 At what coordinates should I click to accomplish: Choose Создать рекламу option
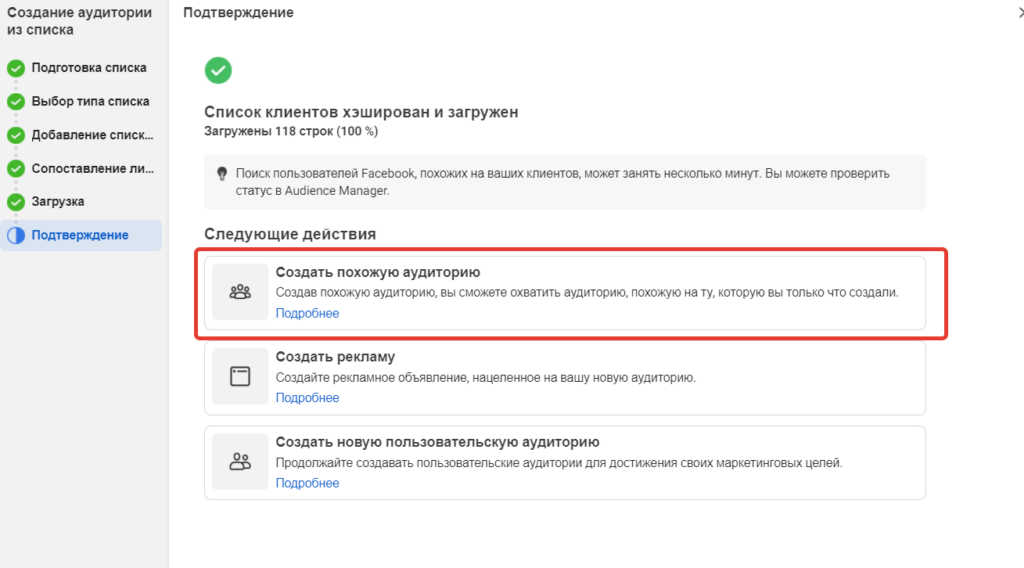pyautogui.click(x=565, y=377)
